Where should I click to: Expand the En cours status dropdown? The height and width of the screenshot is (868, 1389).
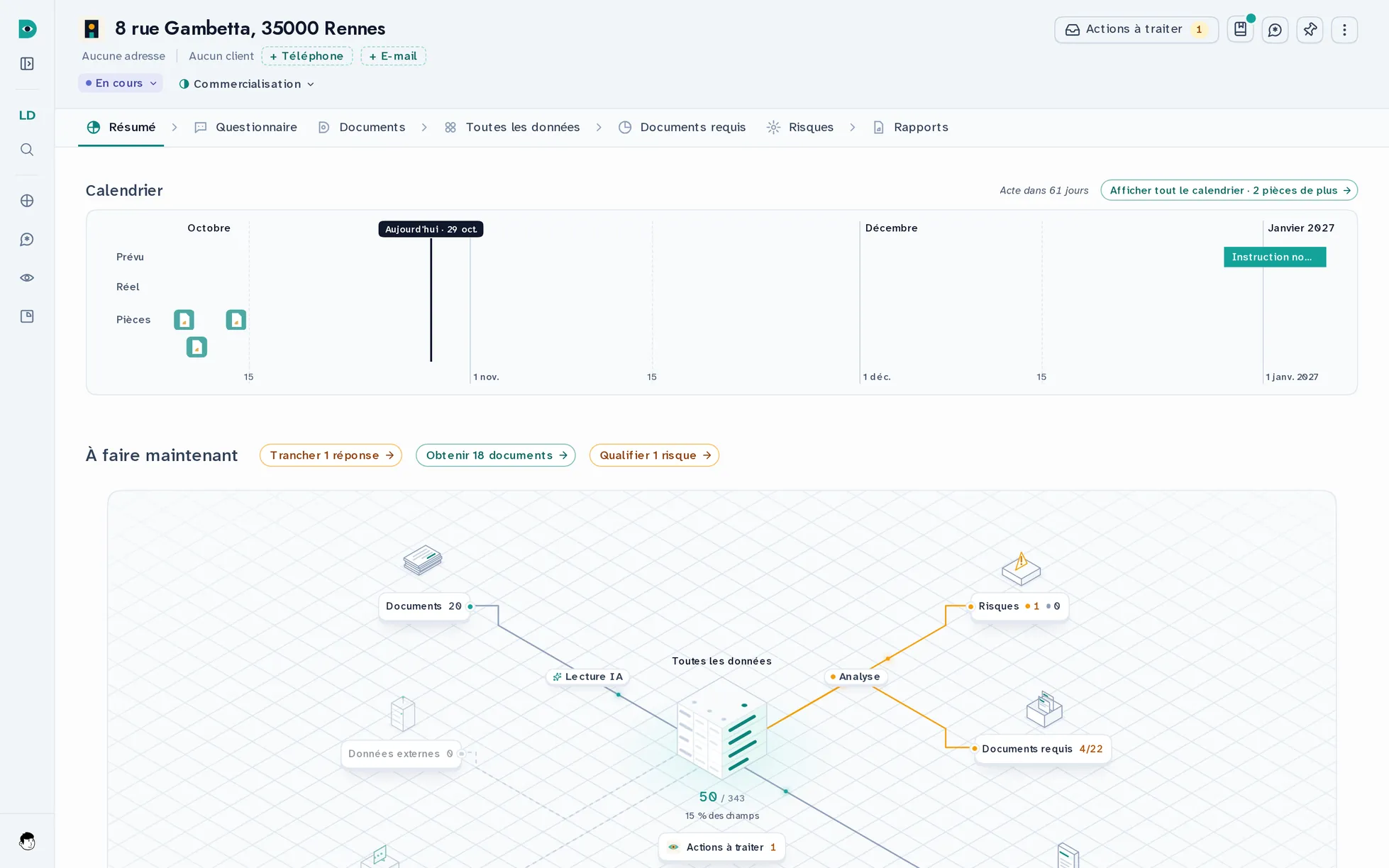(121, 83)
